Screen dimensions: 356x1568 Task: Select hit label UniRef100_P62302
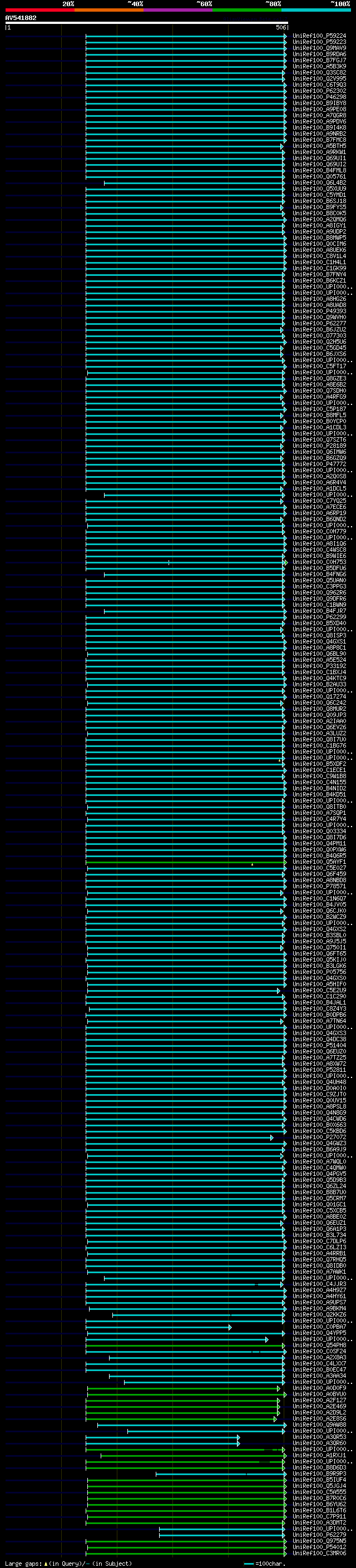tap(319, 91)
